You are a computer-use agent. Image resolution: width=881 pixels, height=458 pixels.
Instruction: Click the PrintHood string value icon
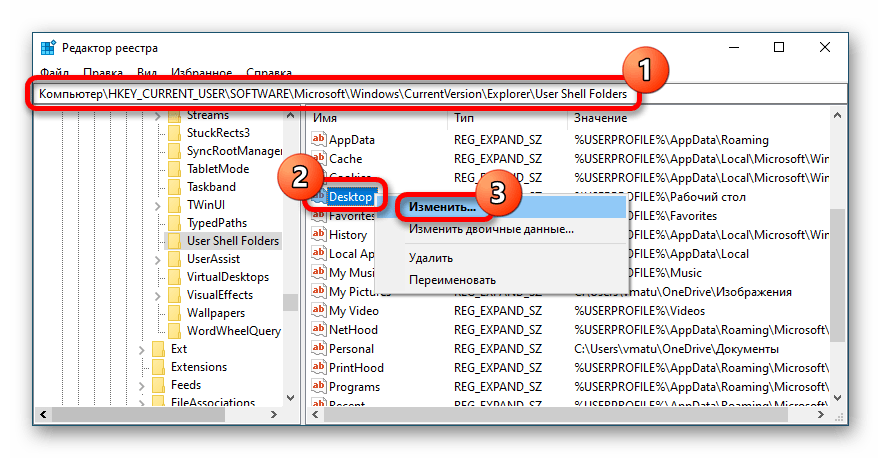pyautogui.click(x=319, y=368)
